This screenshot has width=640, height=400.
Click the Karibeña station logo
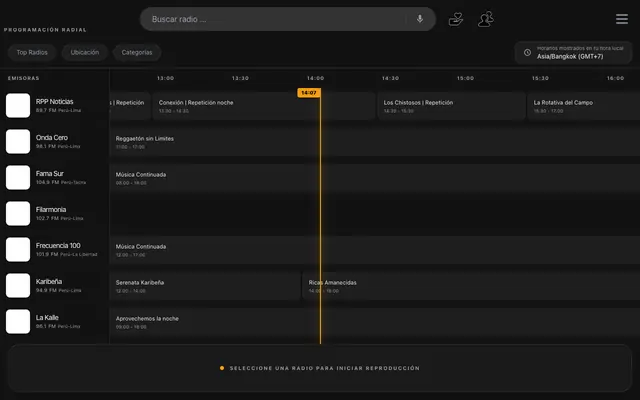coord(18,285)
